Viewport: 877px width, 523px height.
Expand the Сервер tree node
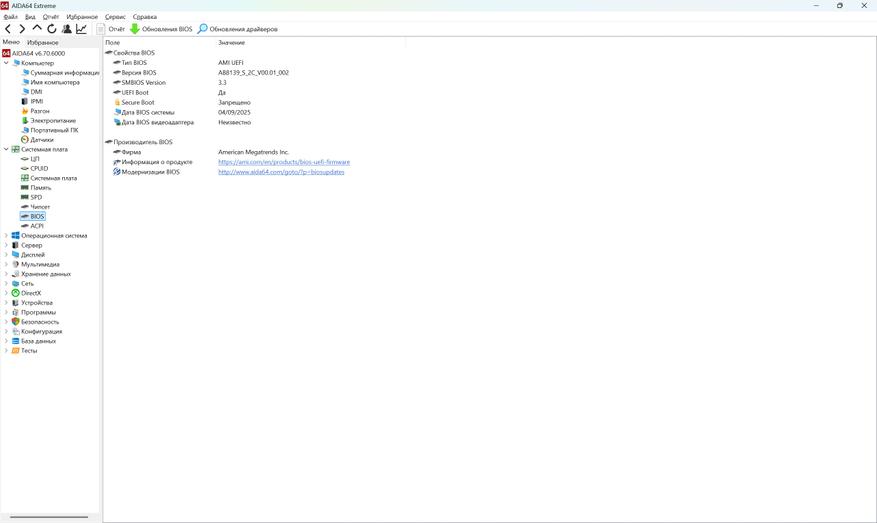(6, 245)
